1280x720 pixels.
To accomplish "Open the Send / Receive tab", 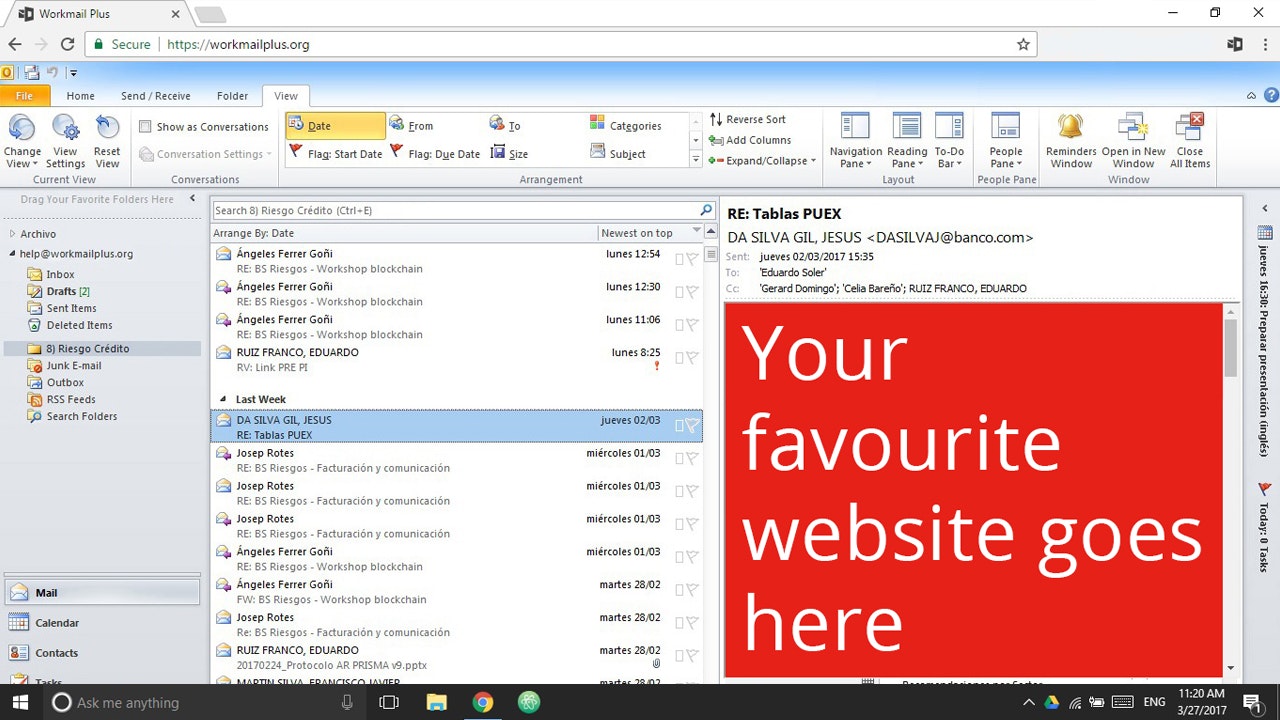I will pos(155,95).
